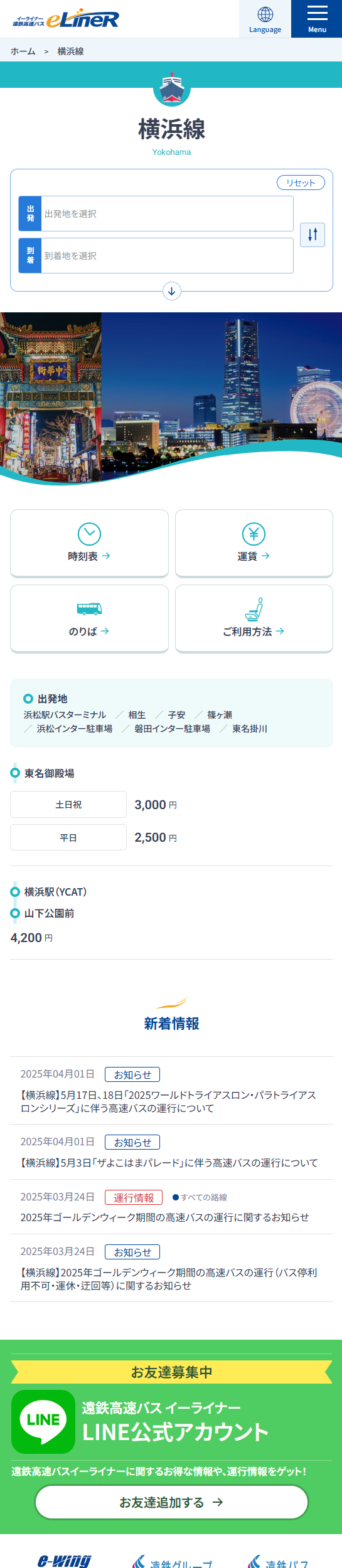Click the 運行情報 tag label
Image resolution: width=342 pixels, height=1568 pixels.
click(134, 1197)
